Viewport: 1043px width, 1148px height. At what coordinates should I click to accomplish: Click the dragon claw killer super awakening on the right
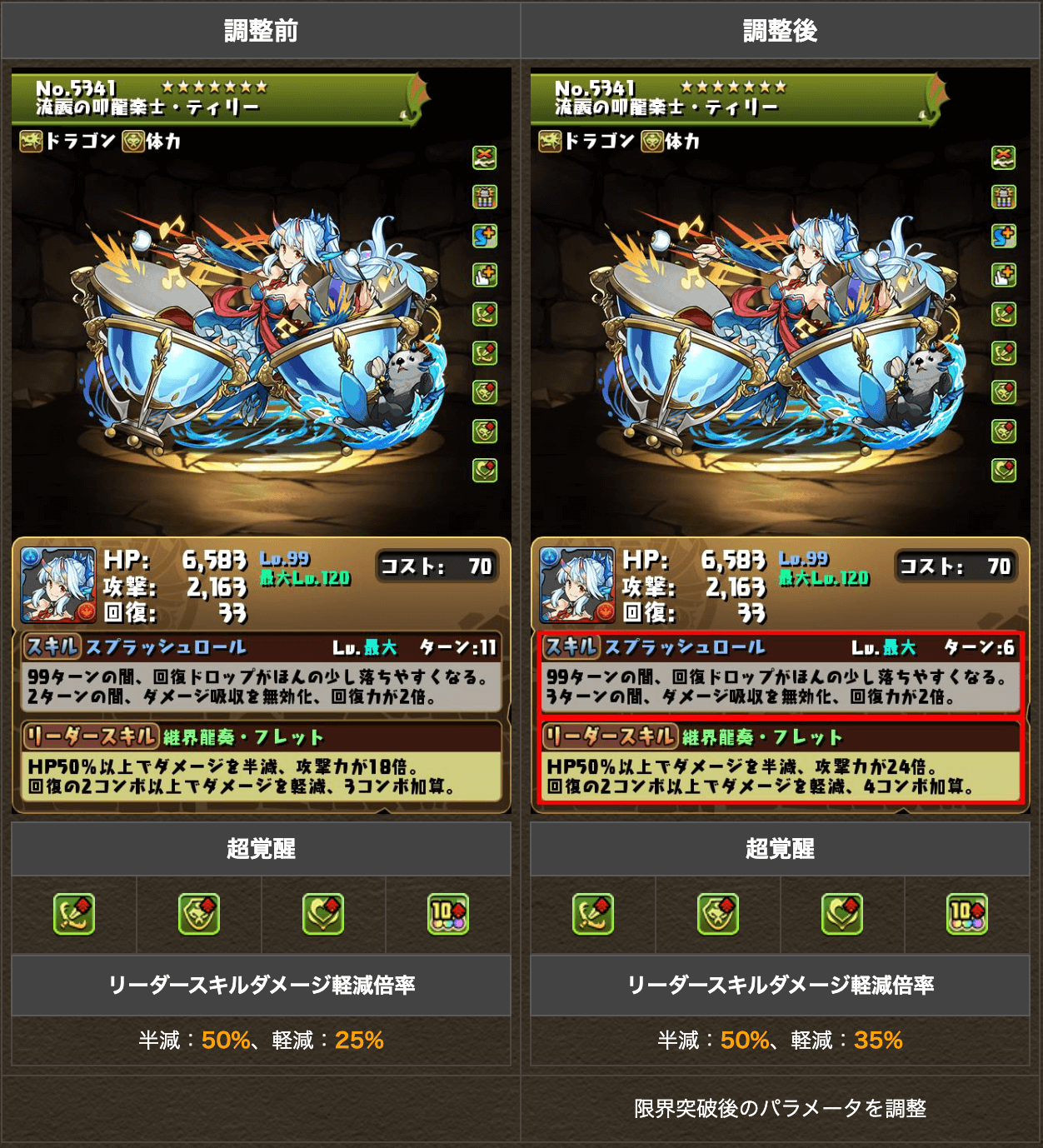(x=593, y=915)
